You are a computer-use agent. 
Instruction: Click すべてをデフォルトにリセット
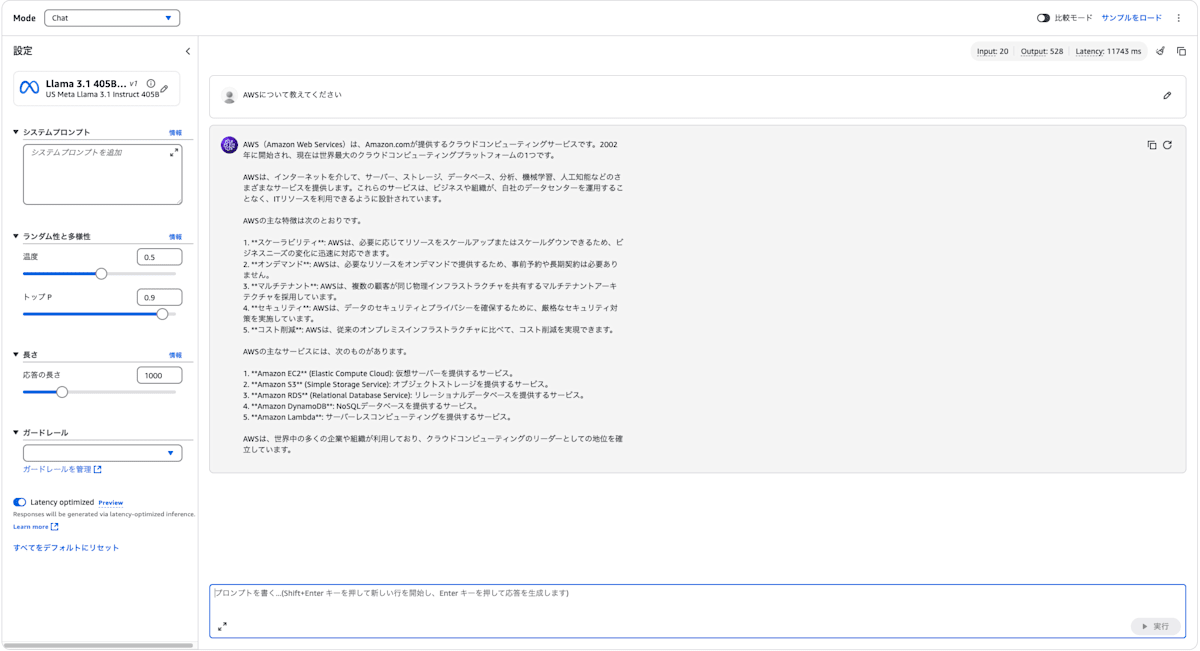(x=66, y=548)
